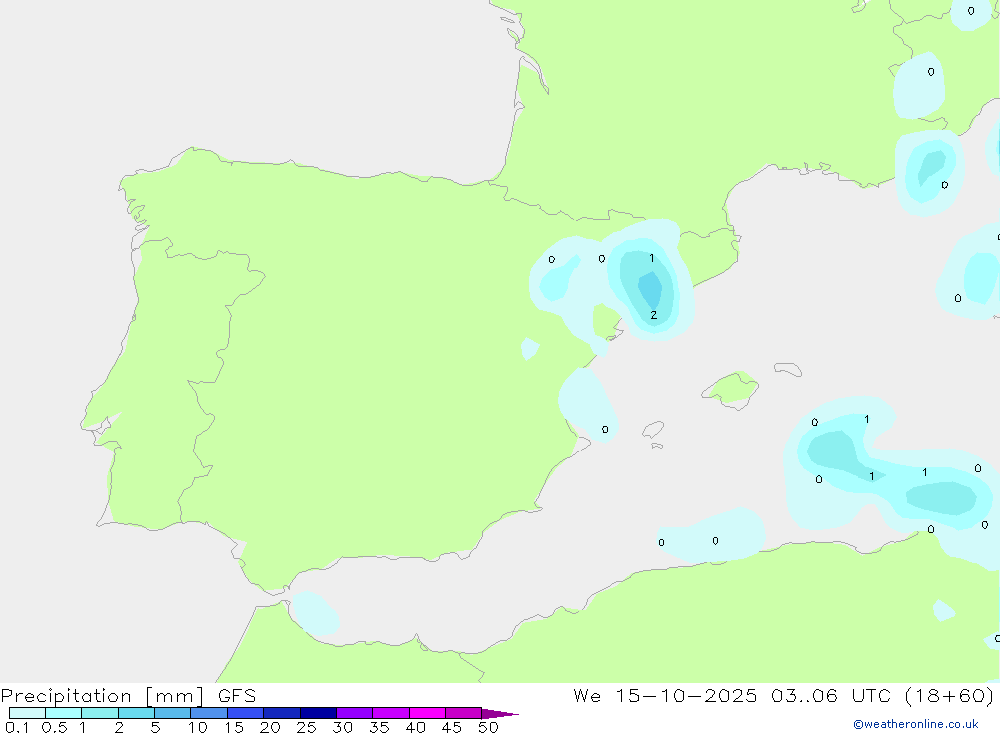
Task: Click the 'Precipitation [mm]' title text
Action: point(102,696)
